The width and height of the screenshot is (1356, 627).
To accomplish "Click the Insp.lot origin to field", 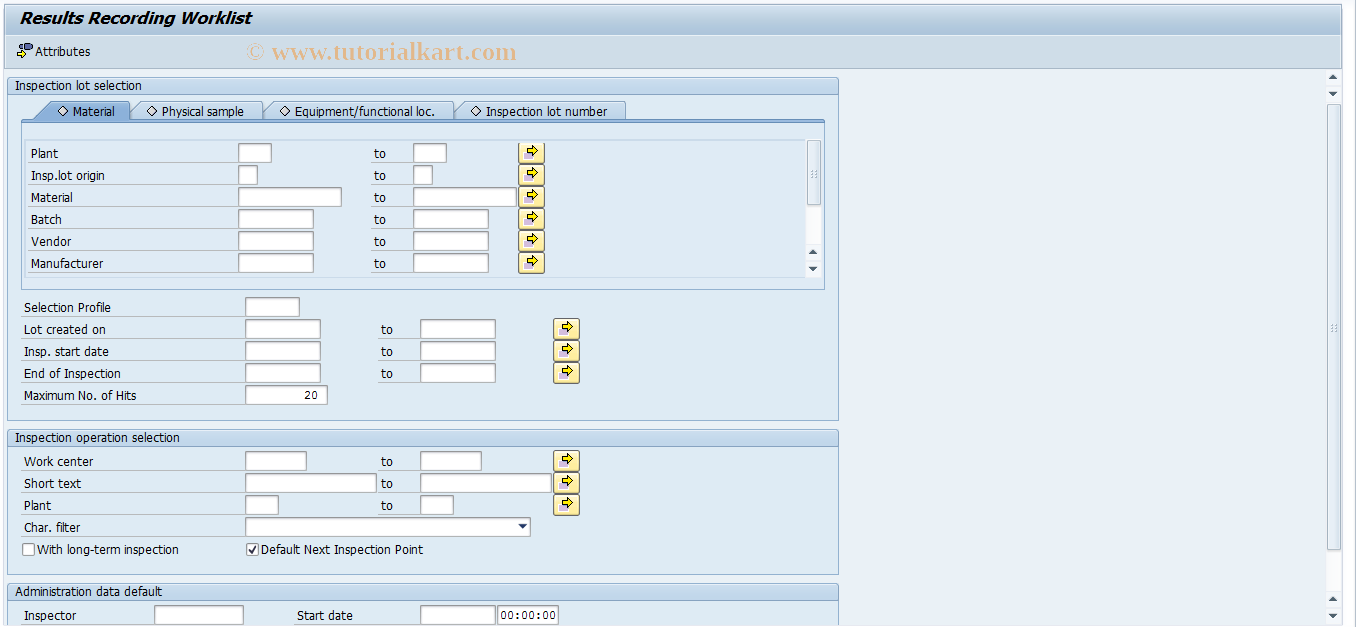I will click(423, 175).
